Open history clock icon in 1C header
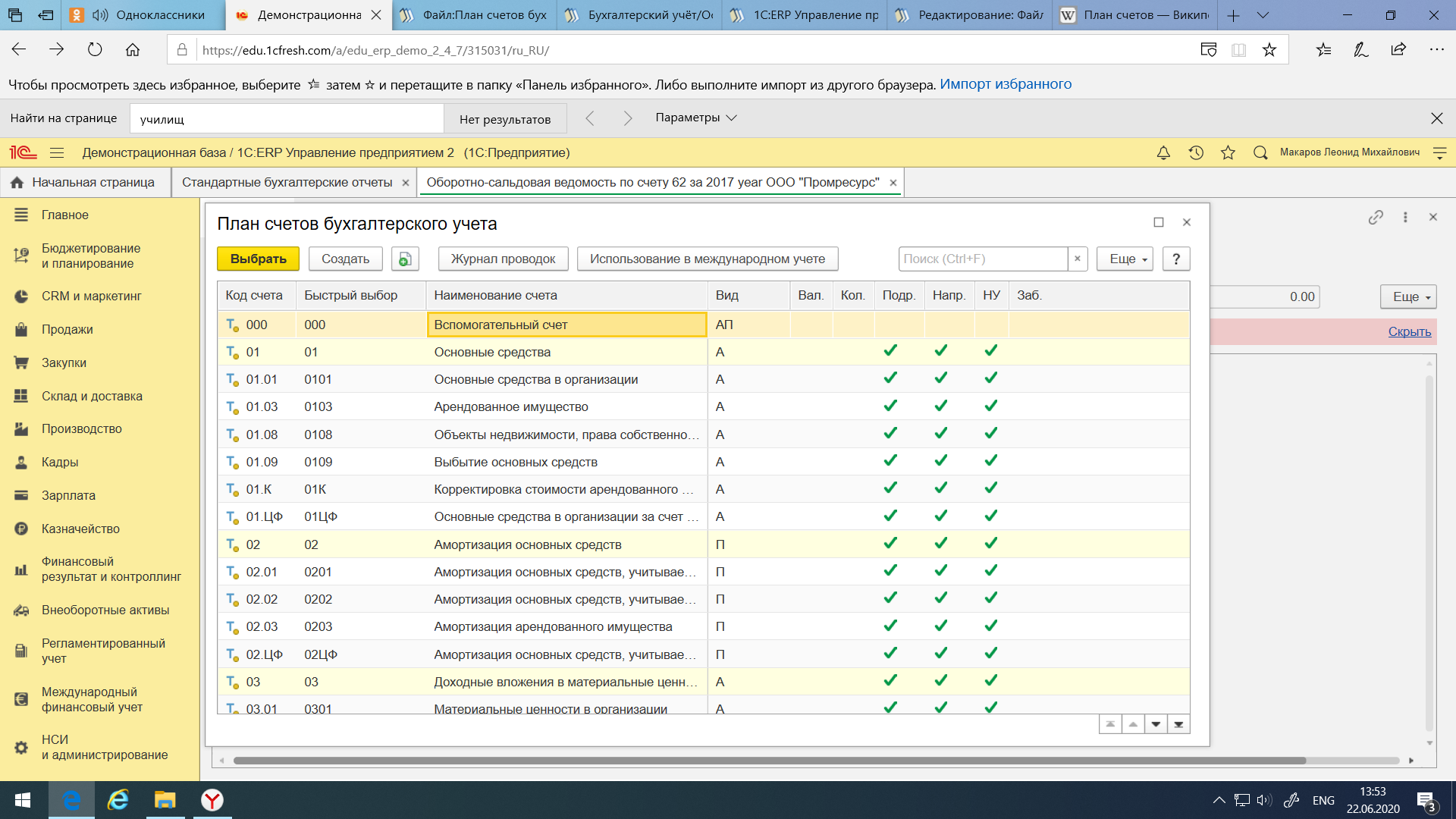 click(1196, 152)
